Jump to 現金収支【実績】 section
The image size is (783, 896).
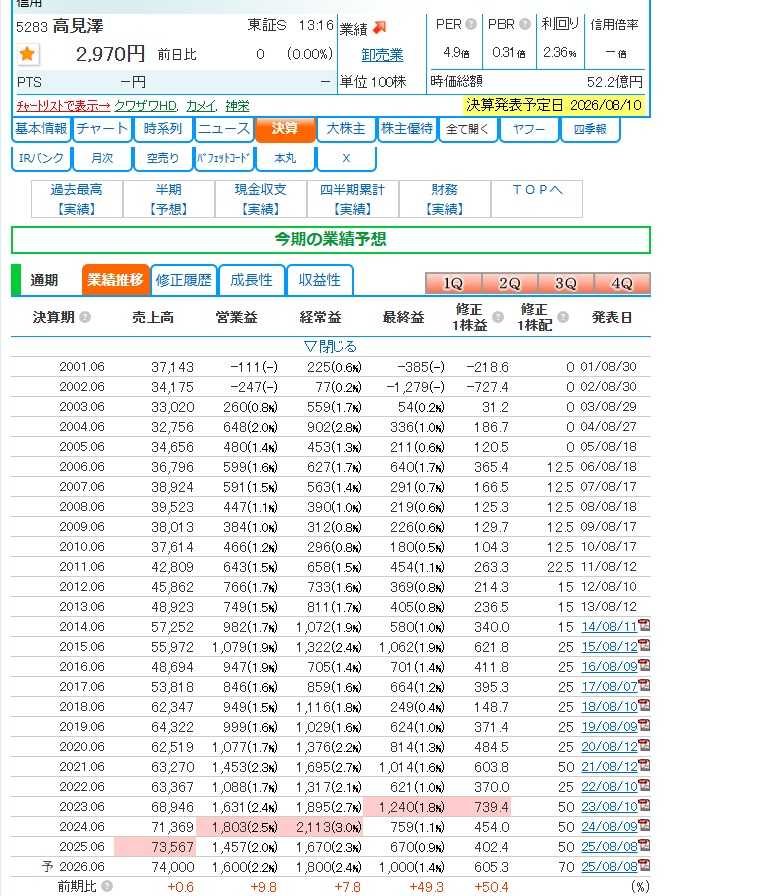pyautogui.click(x=261, y=199)
